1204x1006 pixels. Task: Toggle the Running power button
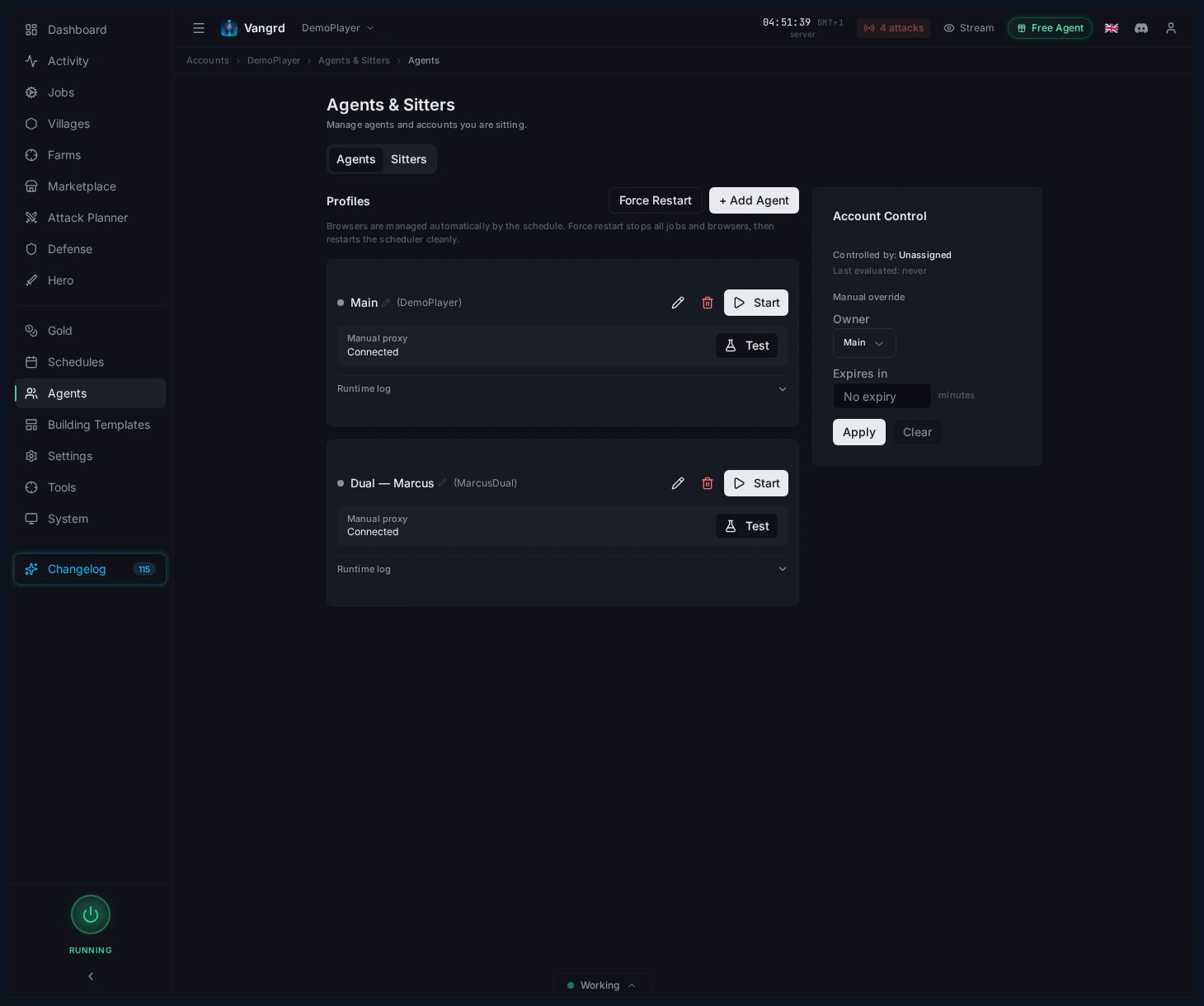click(91, 914)
